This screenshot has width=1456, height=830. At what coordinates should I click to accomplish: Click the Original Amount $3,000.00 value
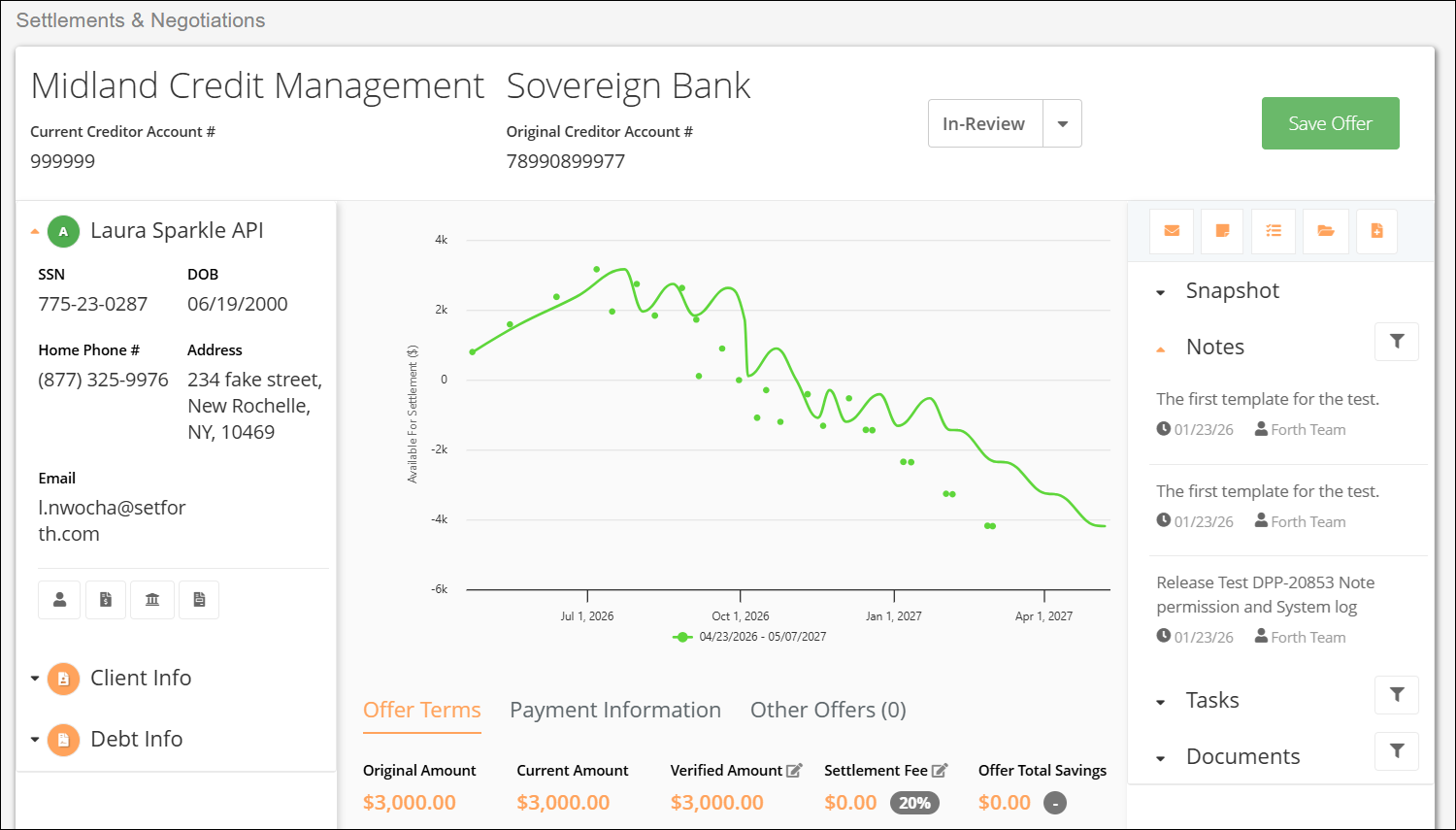[410, 803]
